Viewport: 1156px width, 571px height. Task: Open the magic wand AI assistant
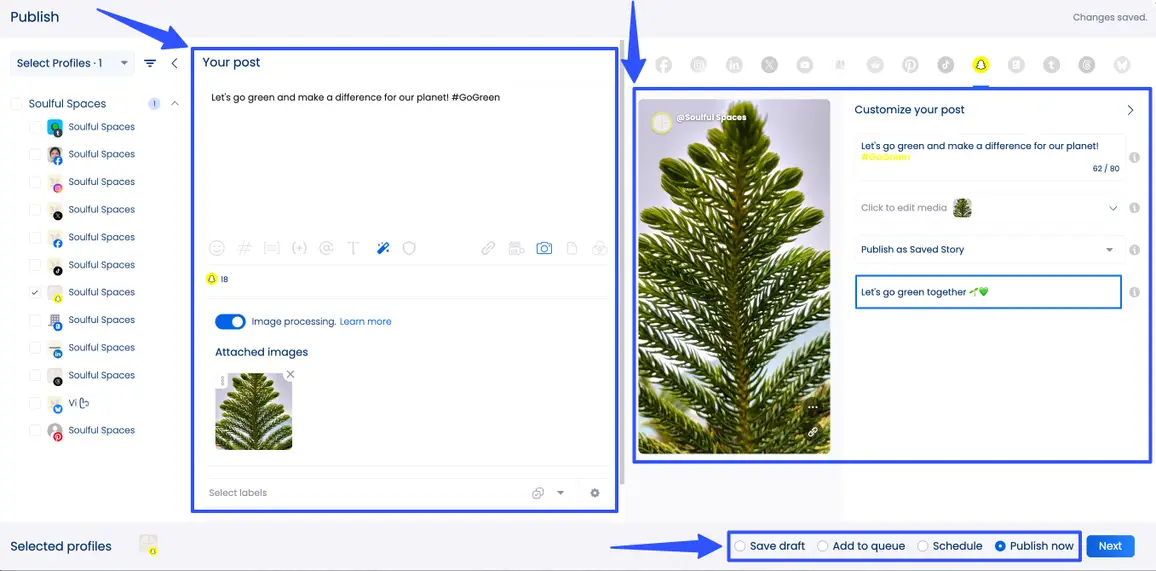(x=382, y=249)
